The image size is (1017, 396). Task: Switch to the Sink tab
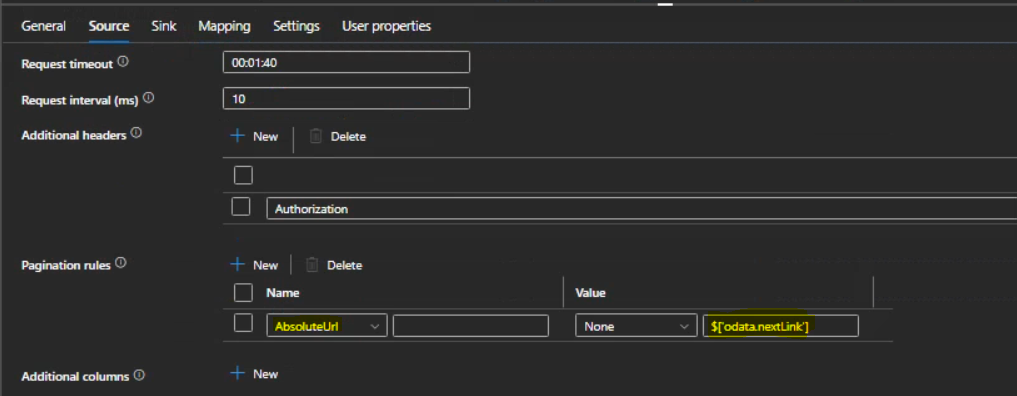coord(163,27)
